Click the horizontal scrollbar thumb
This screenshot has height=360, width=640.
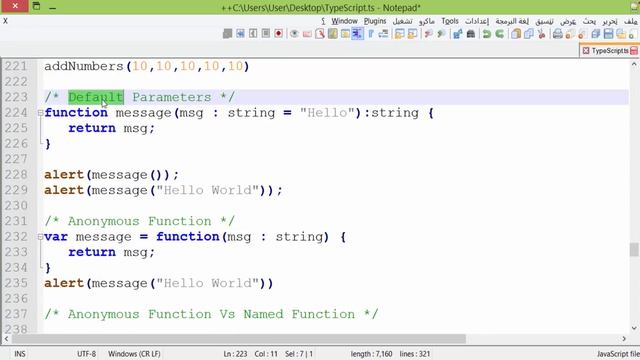(239, 339)
